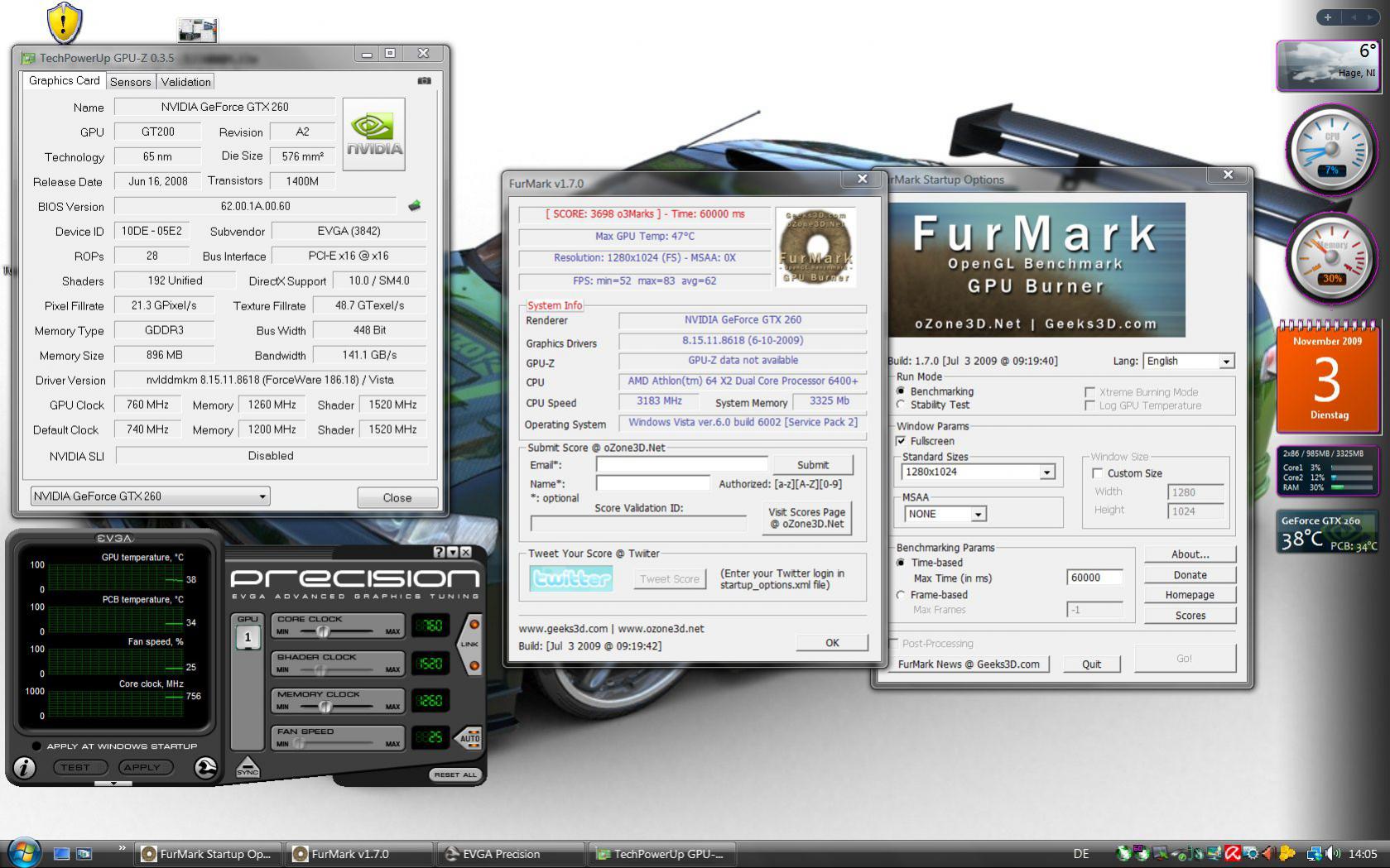Click the SYNC button in EVGA Precision
The height and width of the screenshot is (868, 1390).
(x=247, y=766)
